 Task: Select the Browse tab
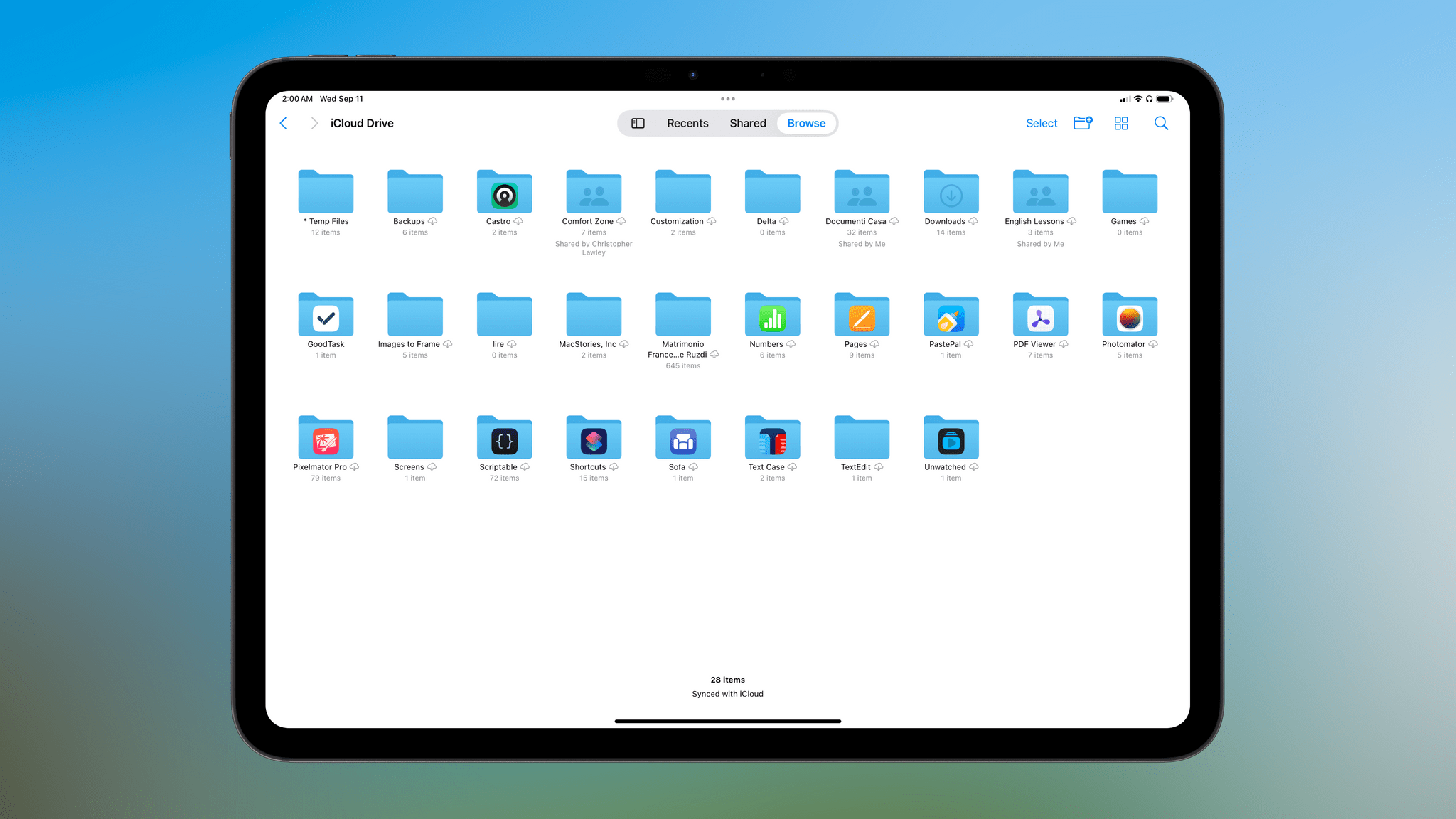(806, 123)
